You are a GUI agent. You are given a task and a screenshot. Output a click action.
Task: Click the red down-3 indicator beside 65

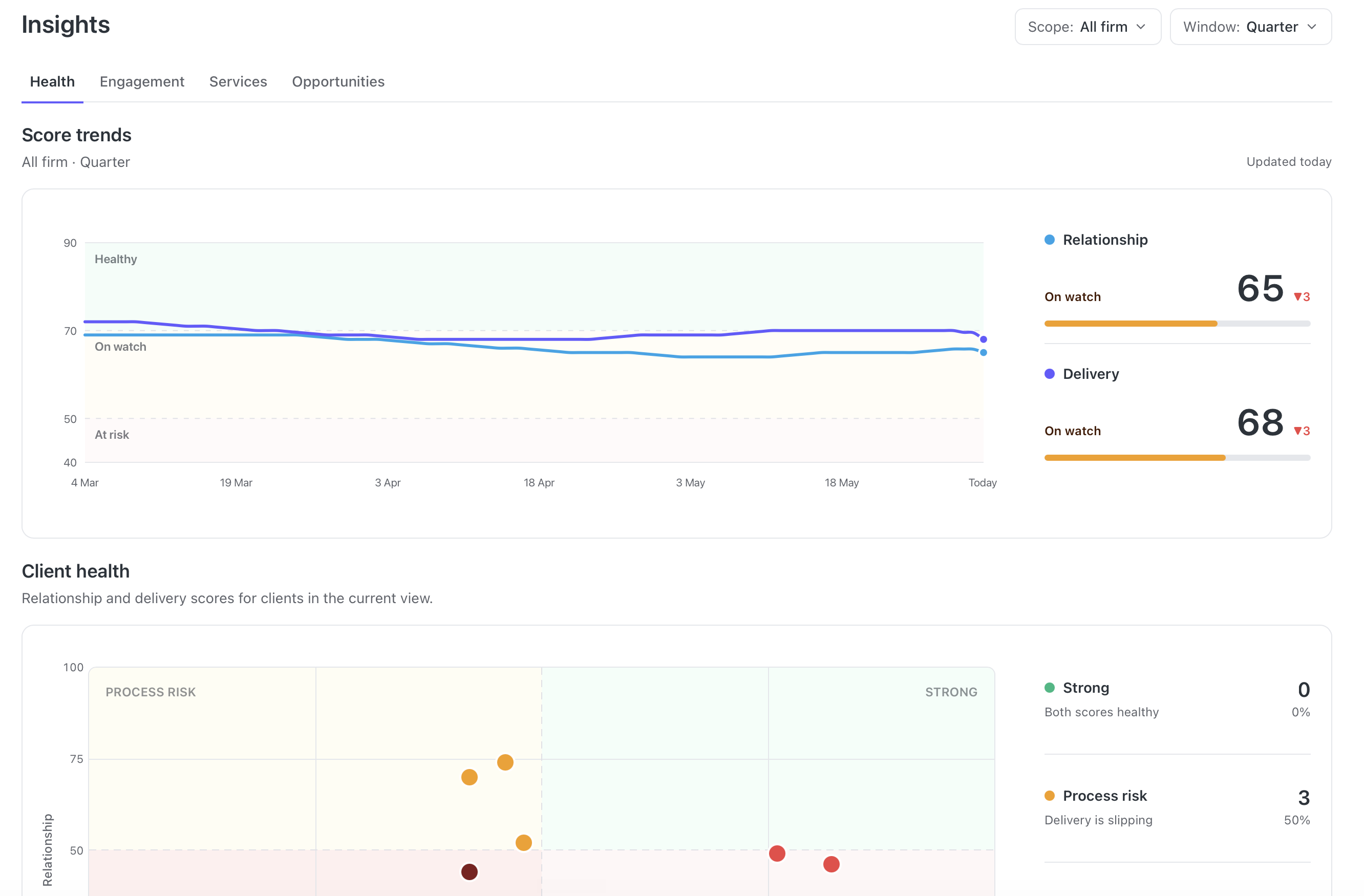tap(1302, 297)
